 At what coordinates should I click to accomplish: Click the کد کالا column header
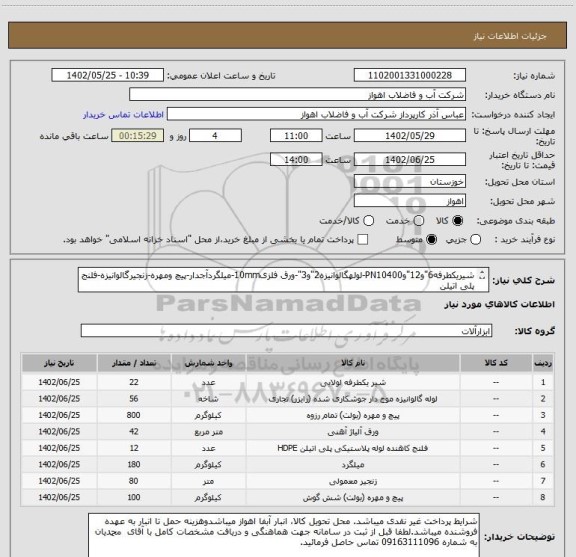(496, 363)
